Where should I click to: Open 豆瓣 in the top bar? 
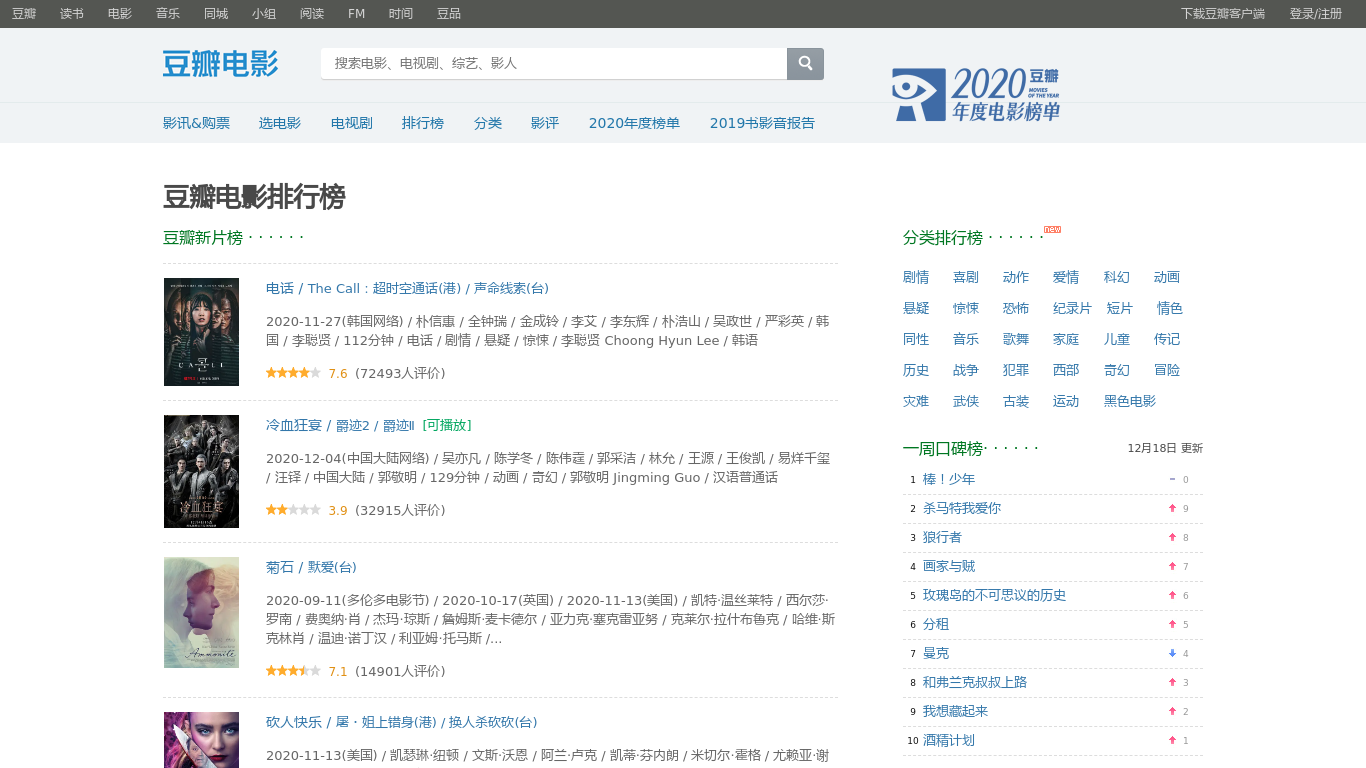click(x=24, y=14)
